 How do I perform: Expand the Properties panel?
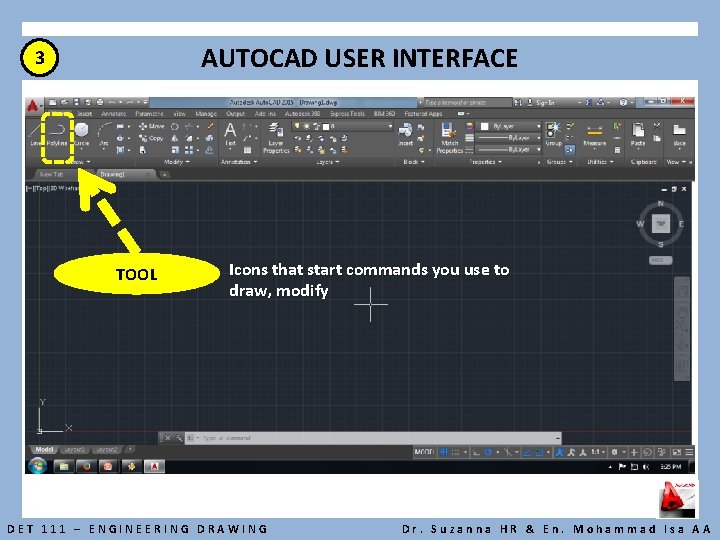485,162
